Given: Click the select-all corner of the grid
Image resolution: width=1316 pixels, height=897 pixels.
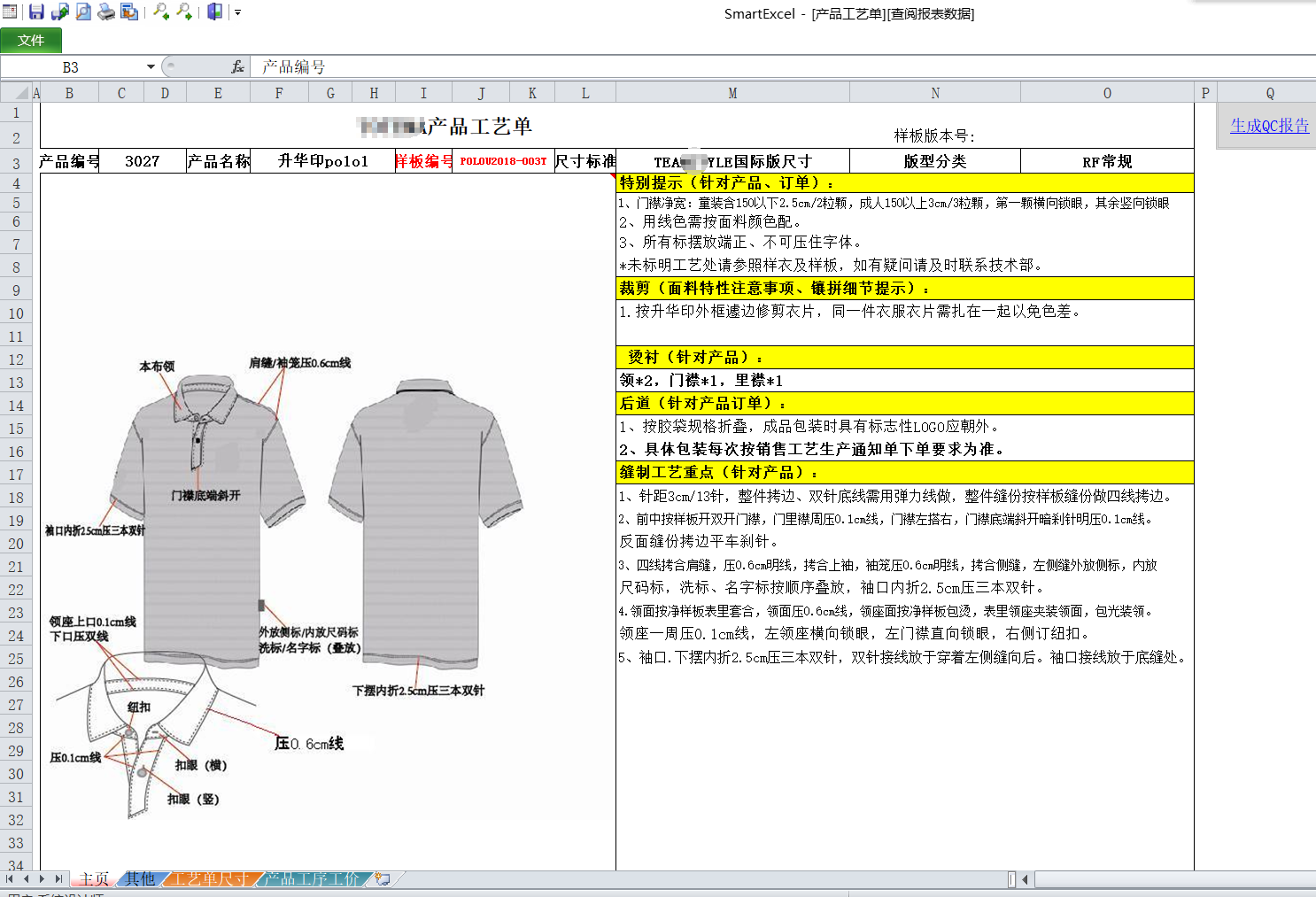Looking at the screenshot, I should tap(15, 93).
